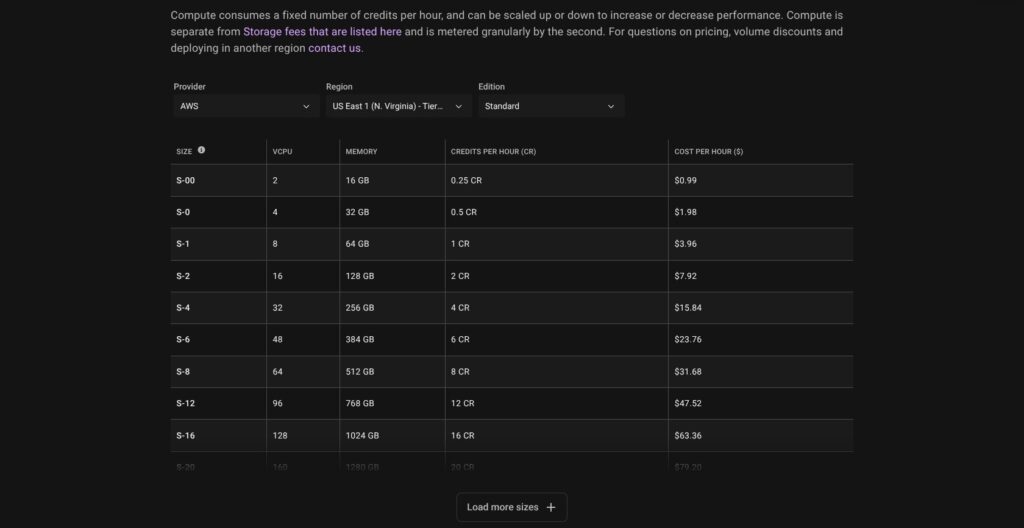Image resolution: width=1024 pixels, height=528 pixels.
Task: Click the Load more sizes button
Action: click(x=511, y=507)
